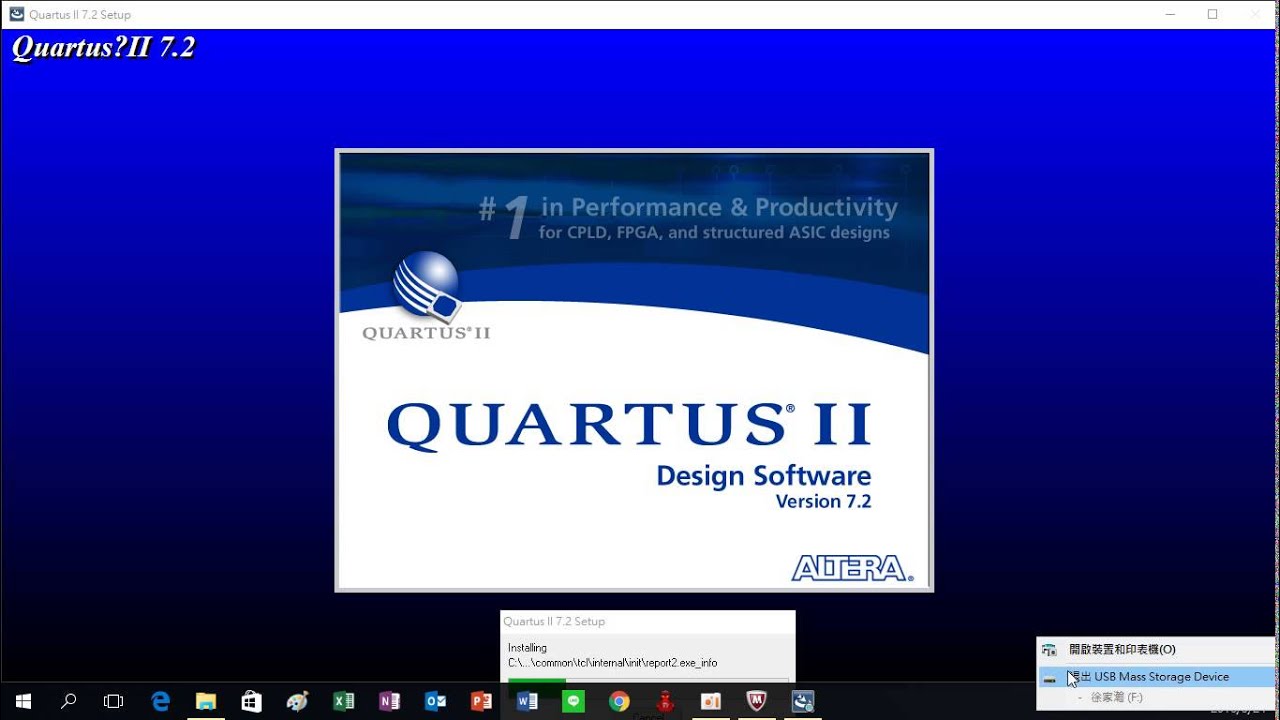Choose the 開啟裝置和印表機(O) menu item
Screen dimensions: 1280x720
[1157, 650]
